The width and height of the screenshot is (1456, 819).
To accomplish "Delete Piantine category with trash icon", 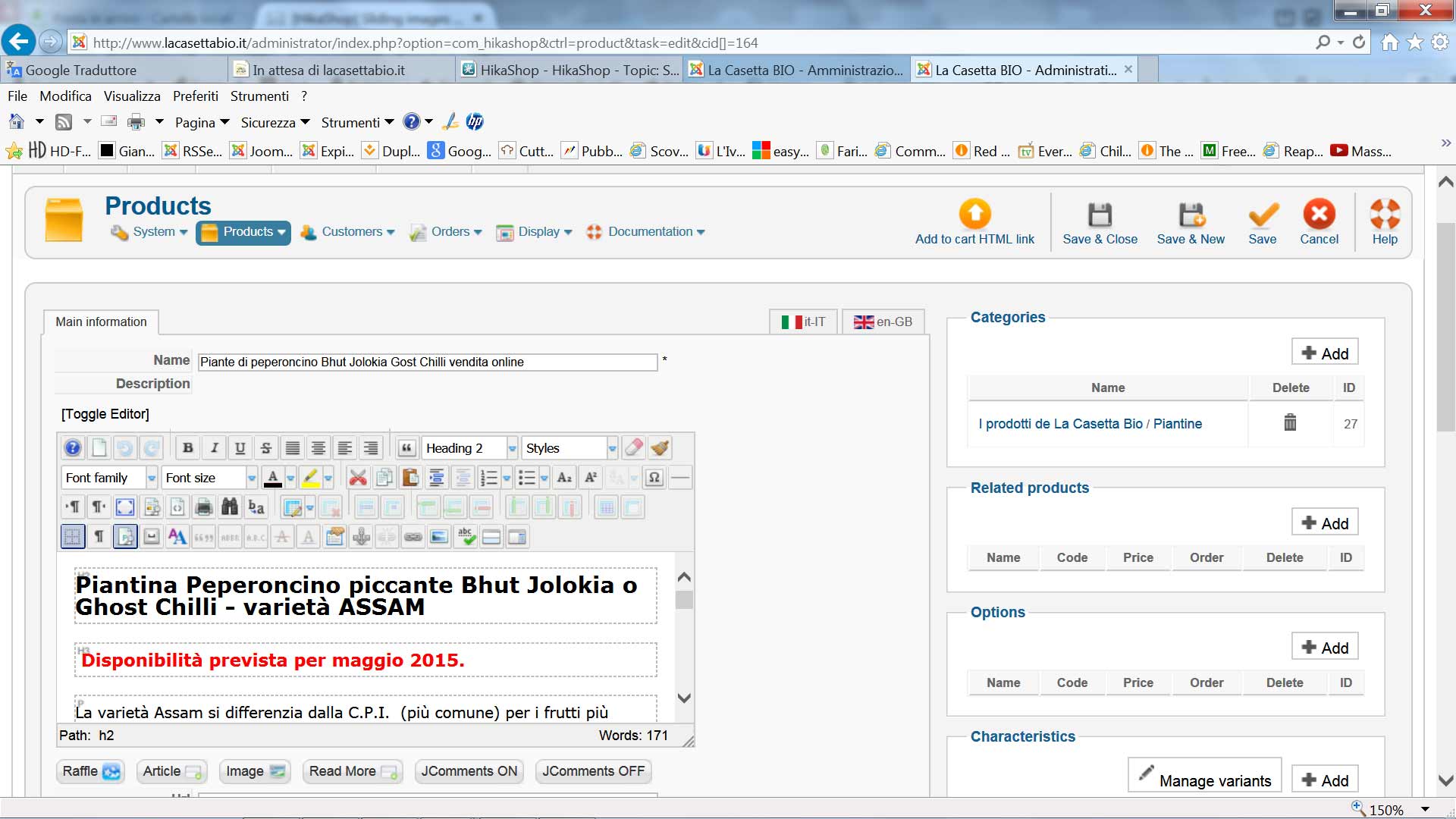I will point(1290,422).
